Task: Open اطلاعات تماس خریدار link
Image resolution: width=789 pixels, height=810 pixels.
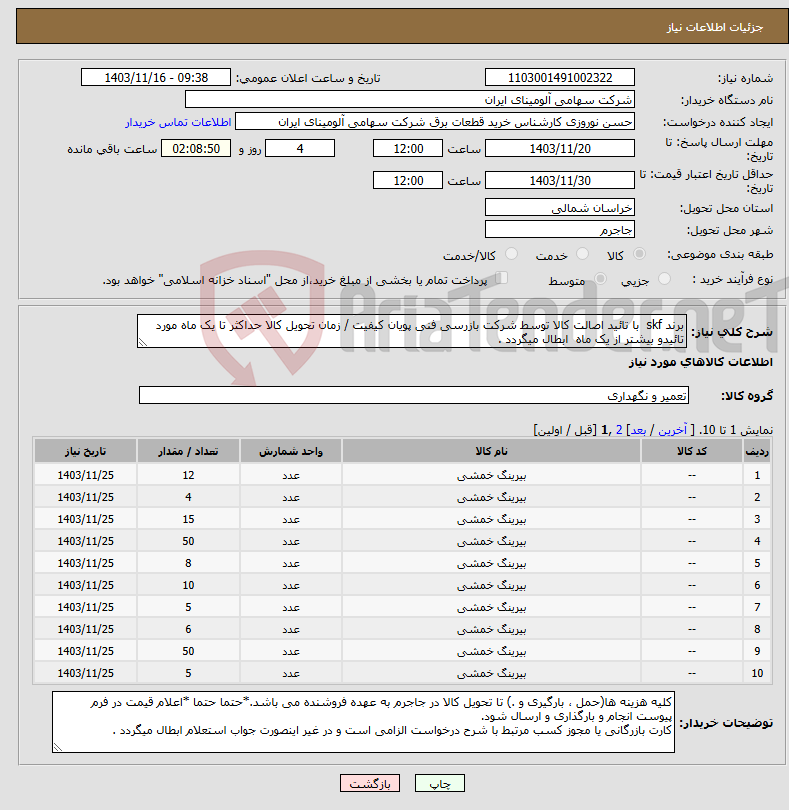Action: 178,122
